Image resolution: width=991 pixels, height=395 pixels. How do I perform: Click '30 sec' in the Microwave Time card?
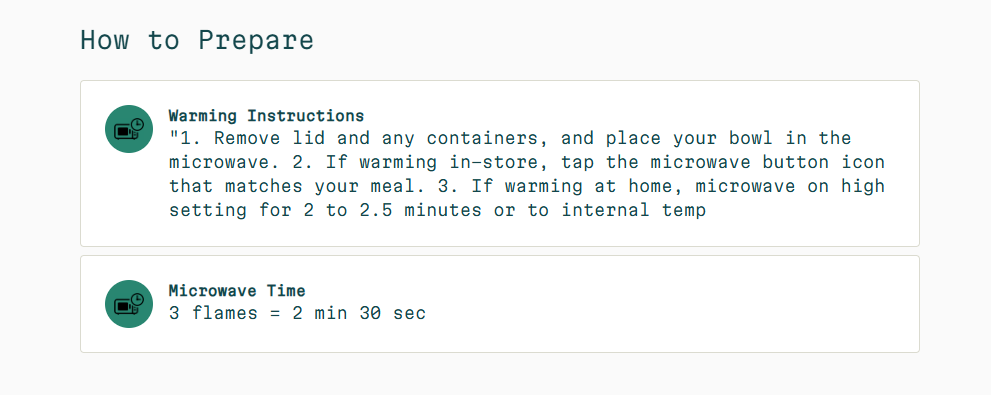coord(393,313)
